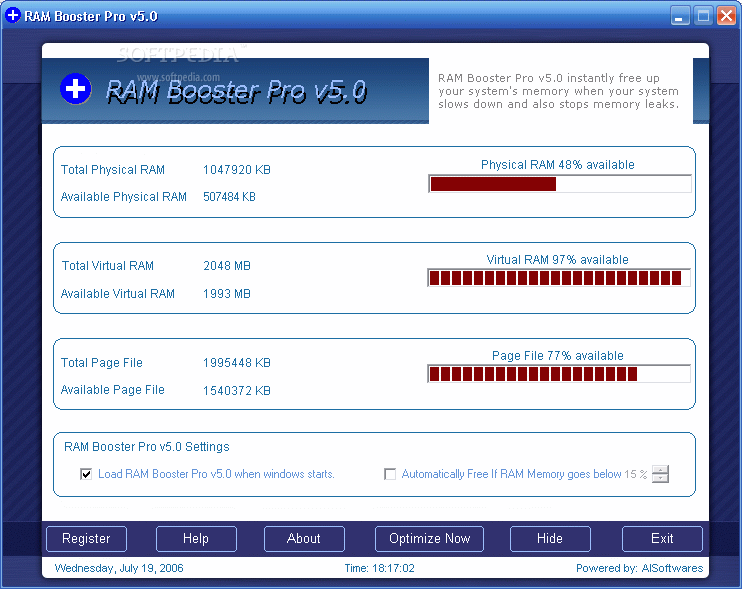742x589 pixels.
Task: Increase the RAM threshold percent spinner
Action: click(x=660, y=470)
